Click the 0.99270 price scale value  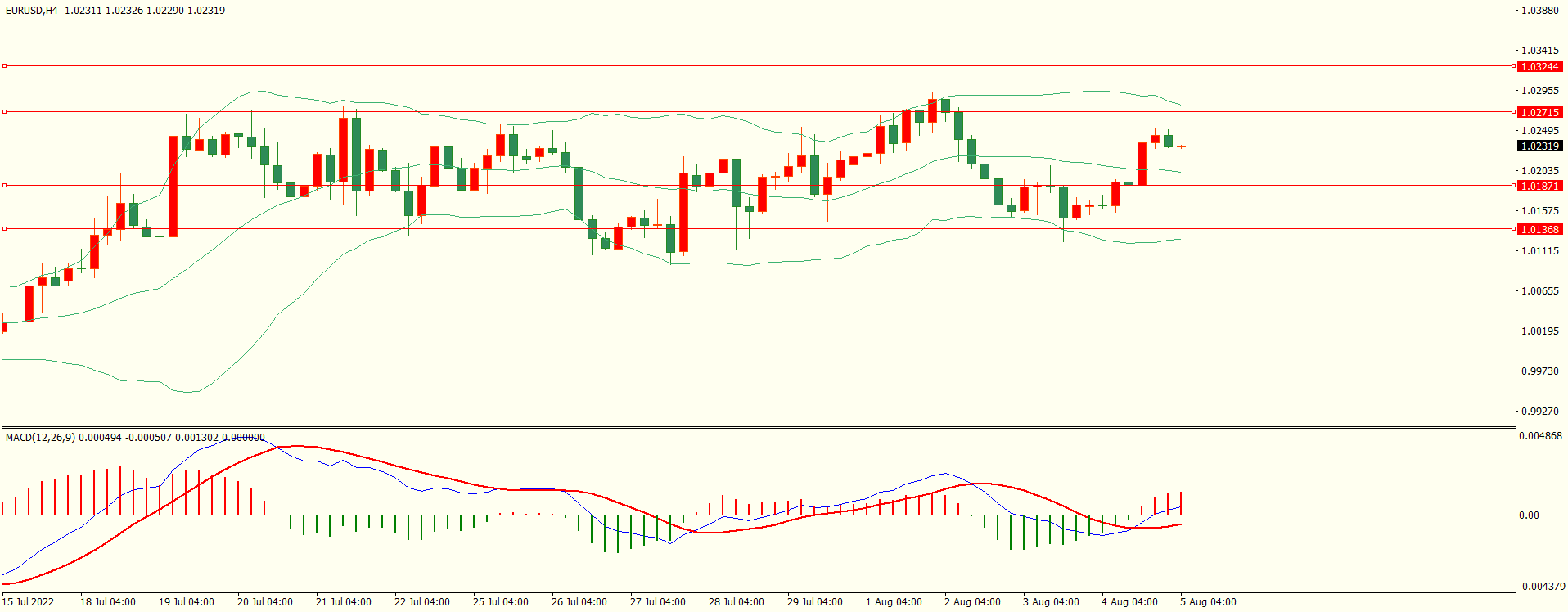tap(1540, 412)
